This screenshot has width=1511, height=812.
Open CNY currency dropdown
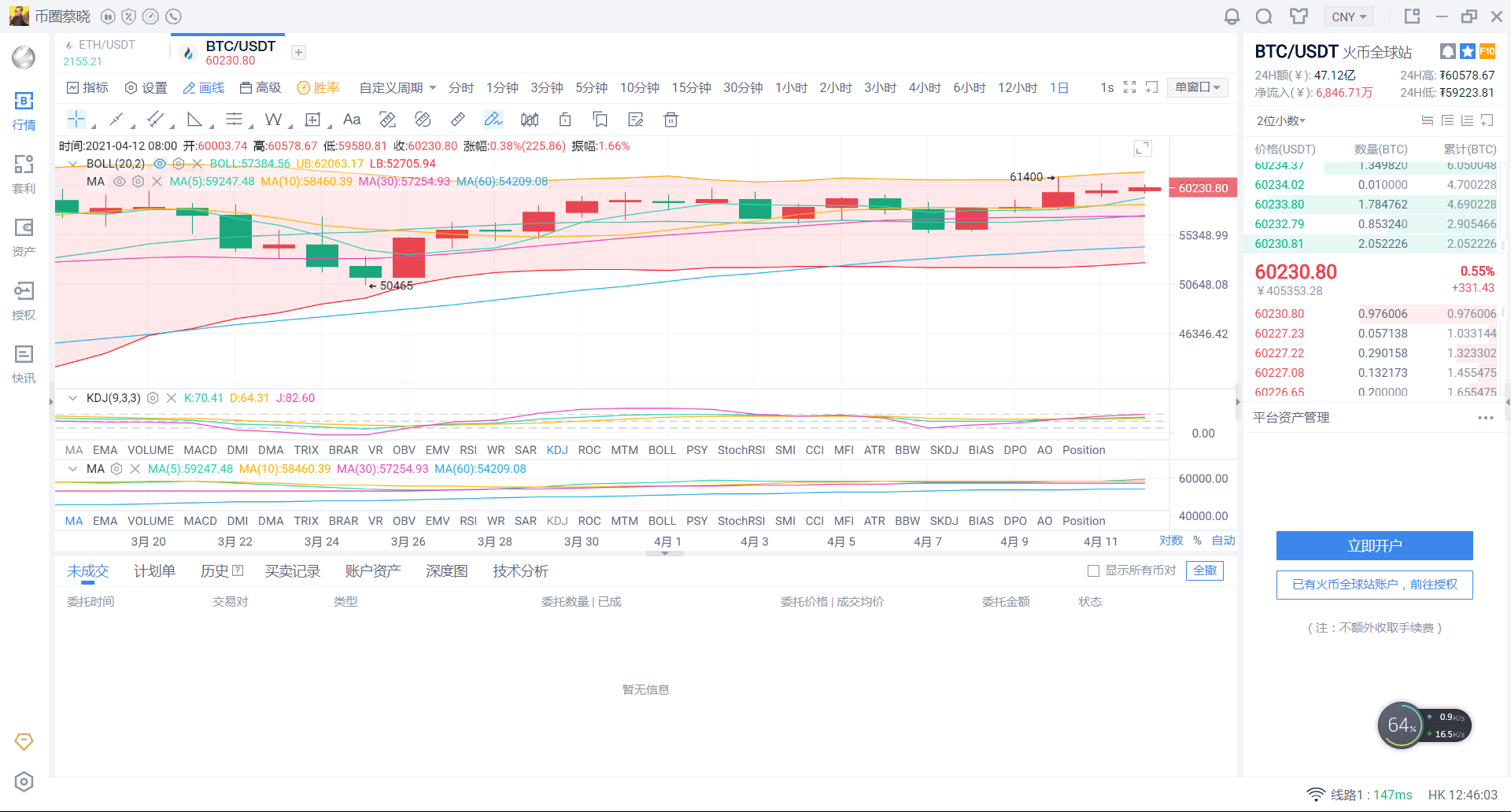pos(1349,17)
